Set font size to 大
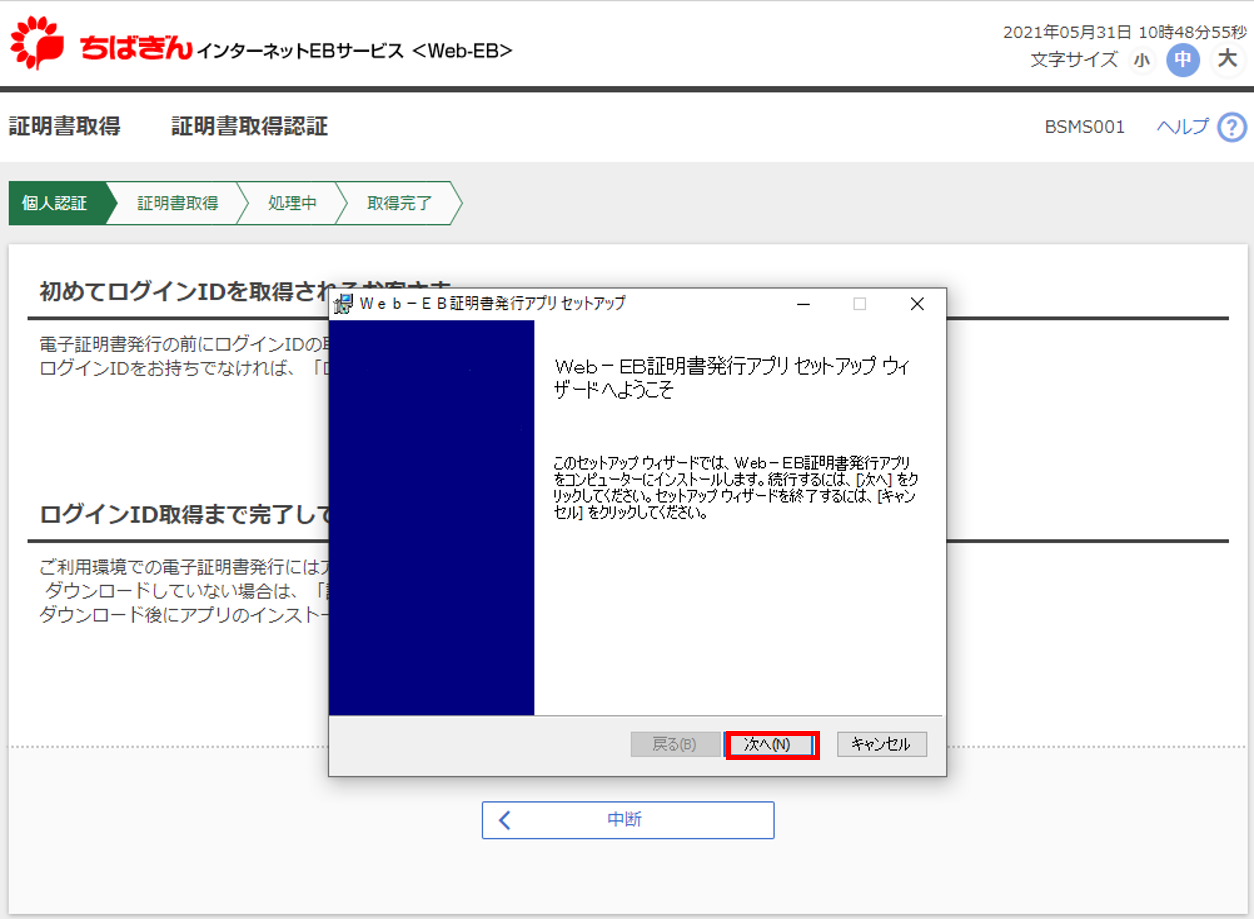 pos(1227,59)
